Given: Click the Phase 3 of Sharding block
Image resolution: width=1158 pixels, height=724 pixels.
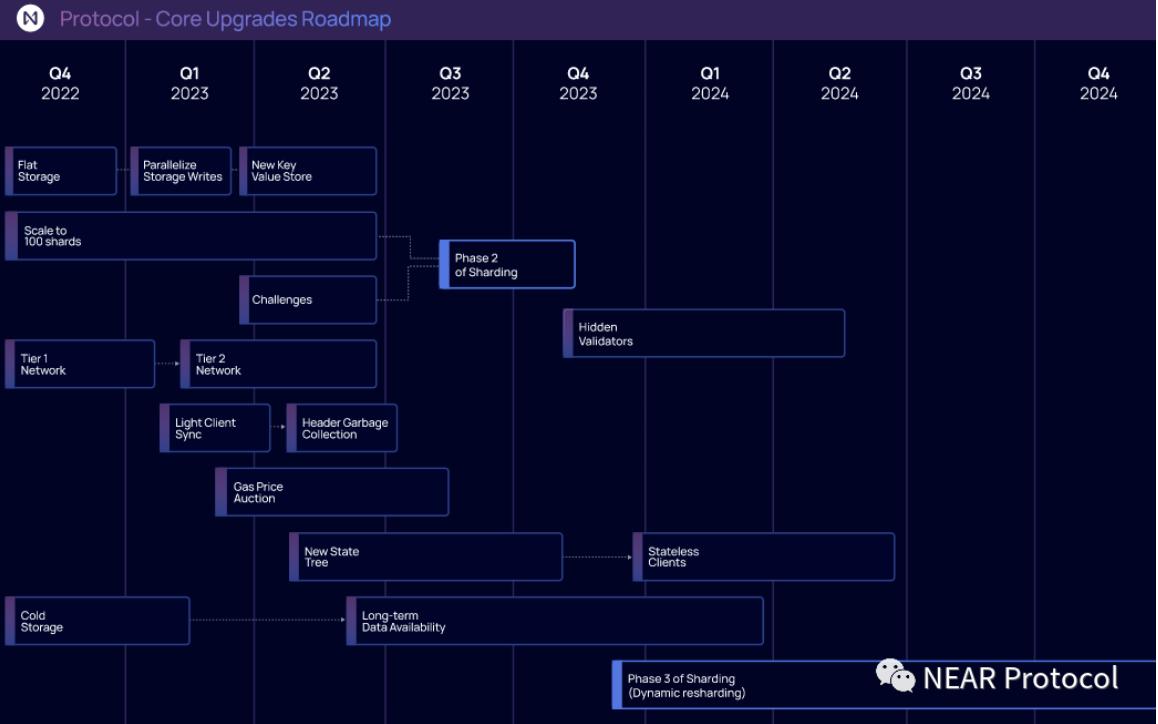Looking at the screenshot, I should 740,686.
